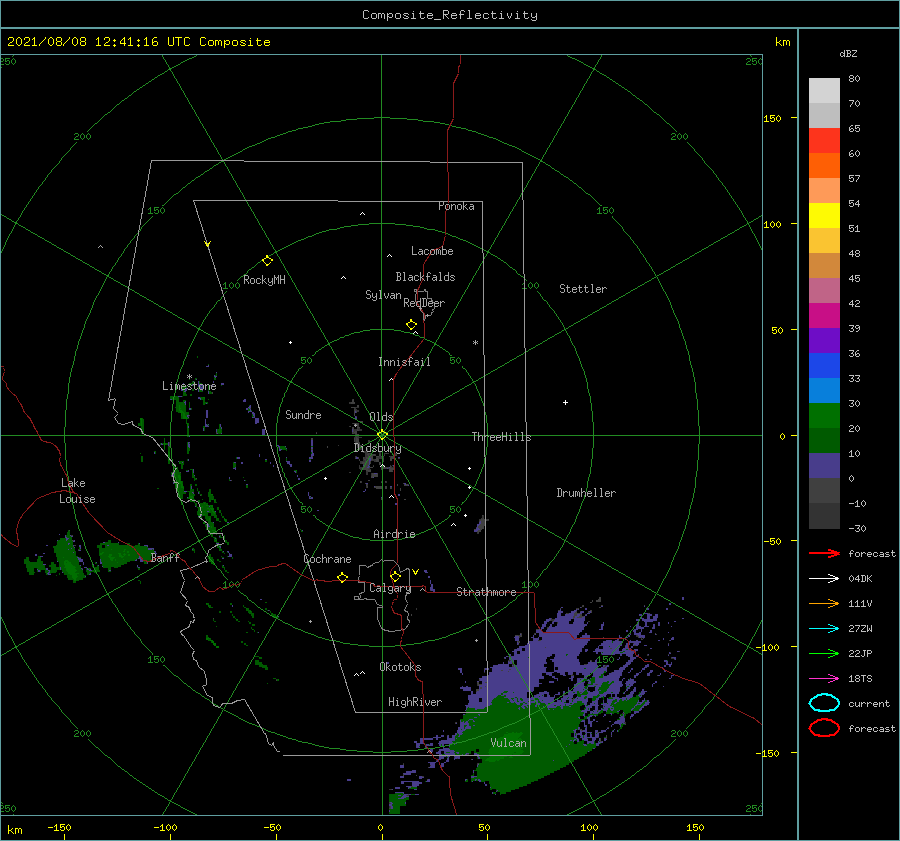The image size is (900, 841).
Task: Click the Didsbury town label
Action: [377, 448]
